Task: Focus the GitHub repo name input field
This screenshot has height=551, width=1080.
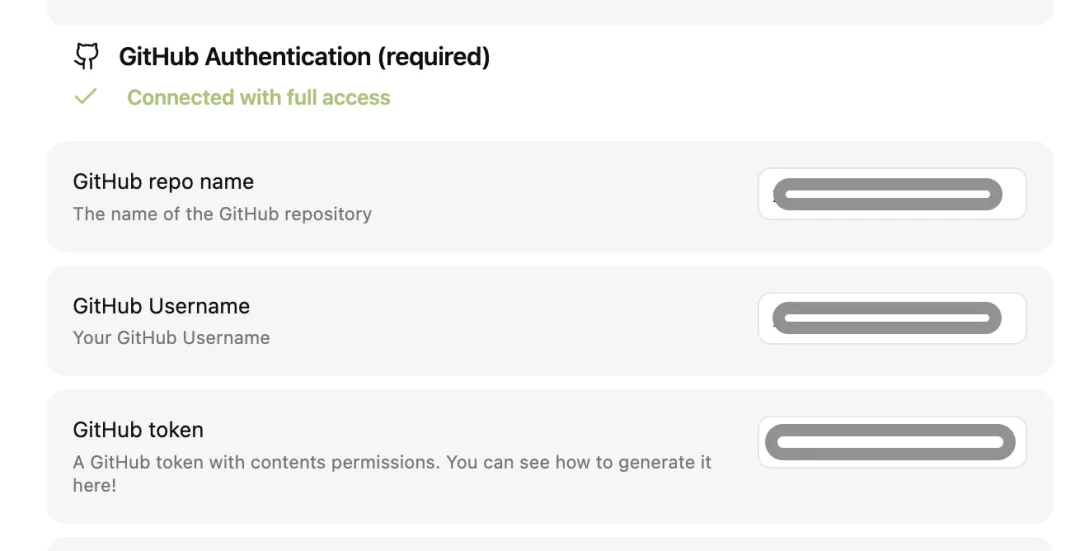Action: click(892, 194)
